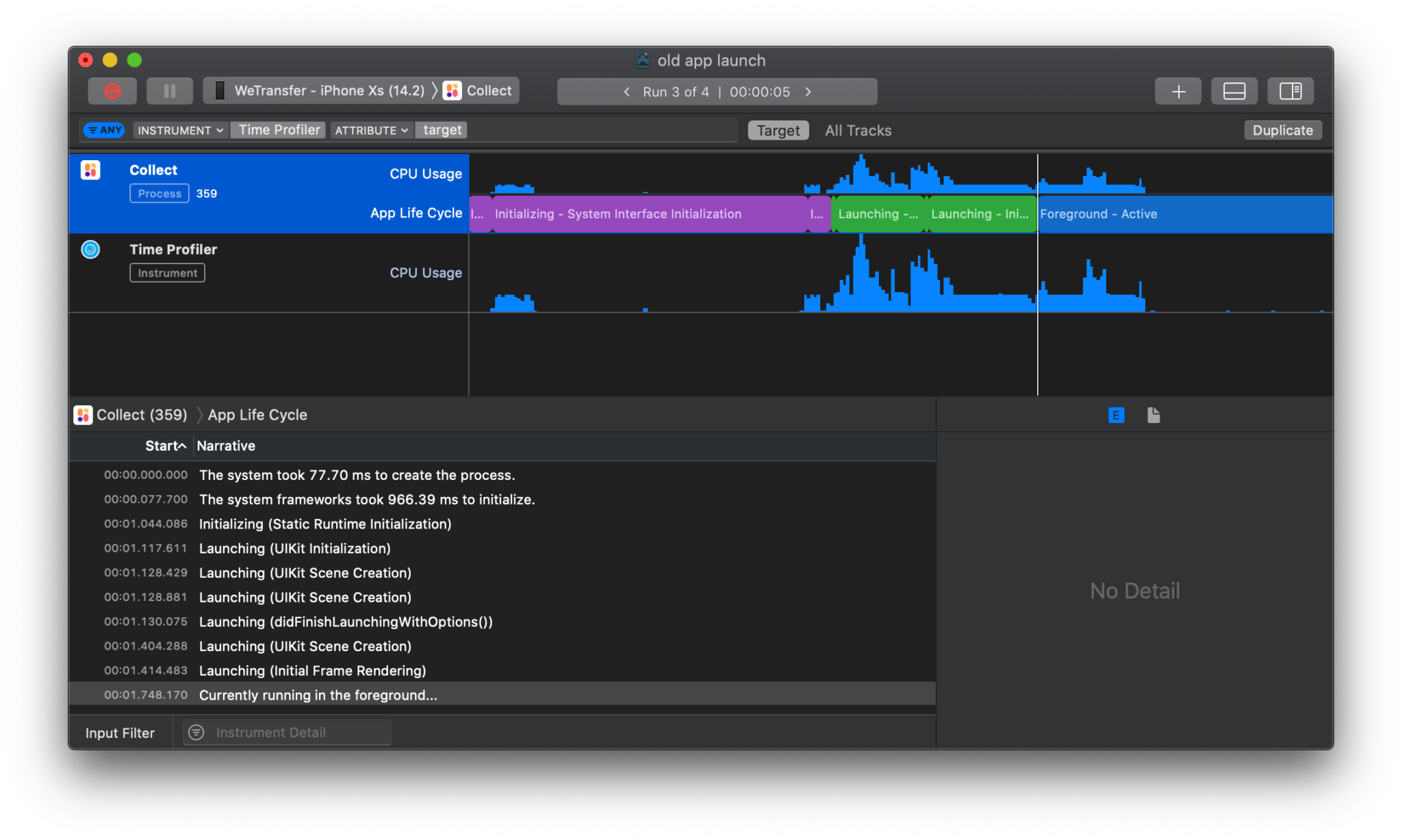Image resolution: width=1402 pixels, height=840 pixels.
Task: Select 'Currently running in the foreground...' row
Action: coord(502,695)
